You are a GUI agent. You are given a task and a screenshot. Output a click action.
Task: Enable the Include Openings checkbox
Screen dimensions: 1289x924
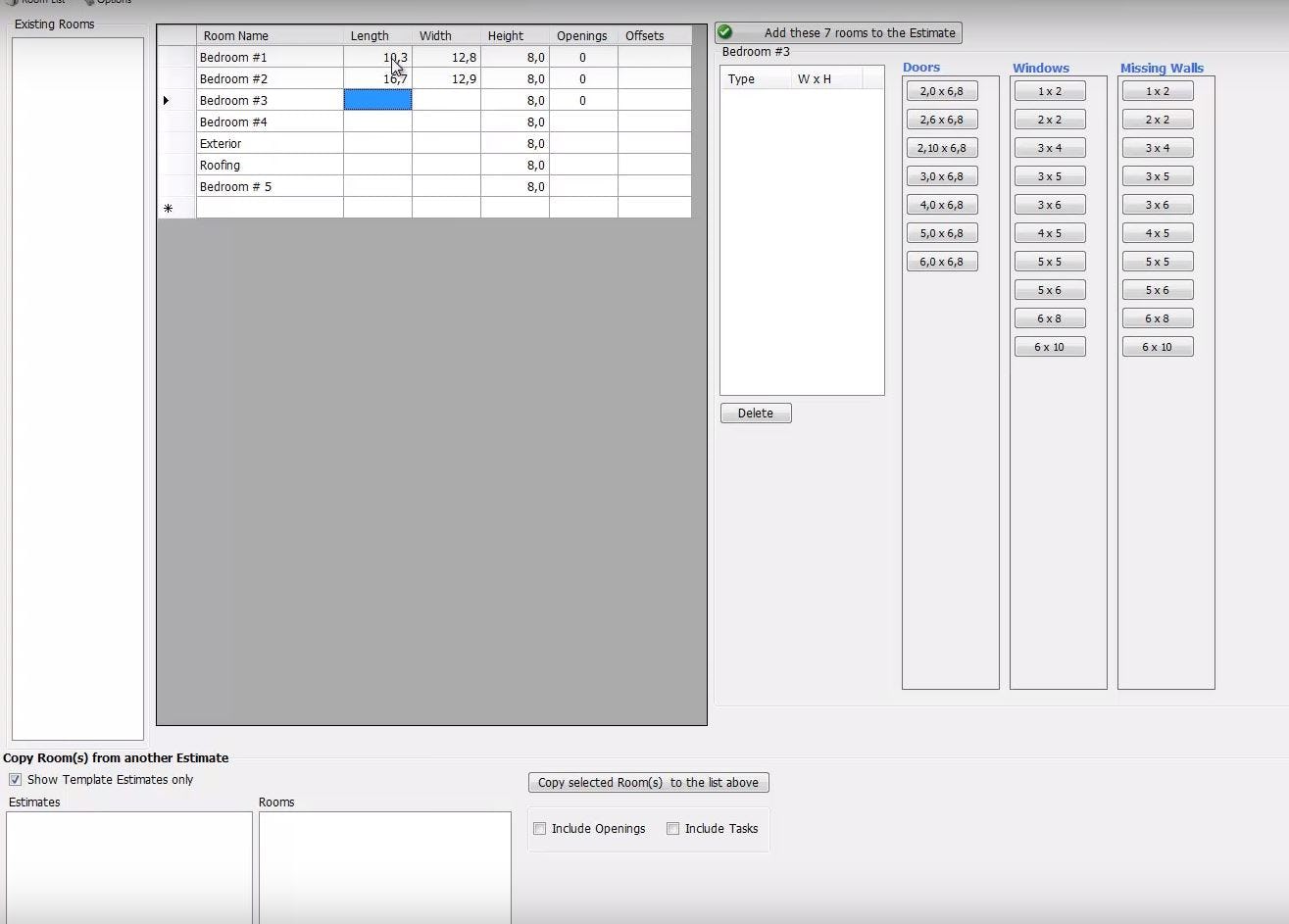point(539,828)
